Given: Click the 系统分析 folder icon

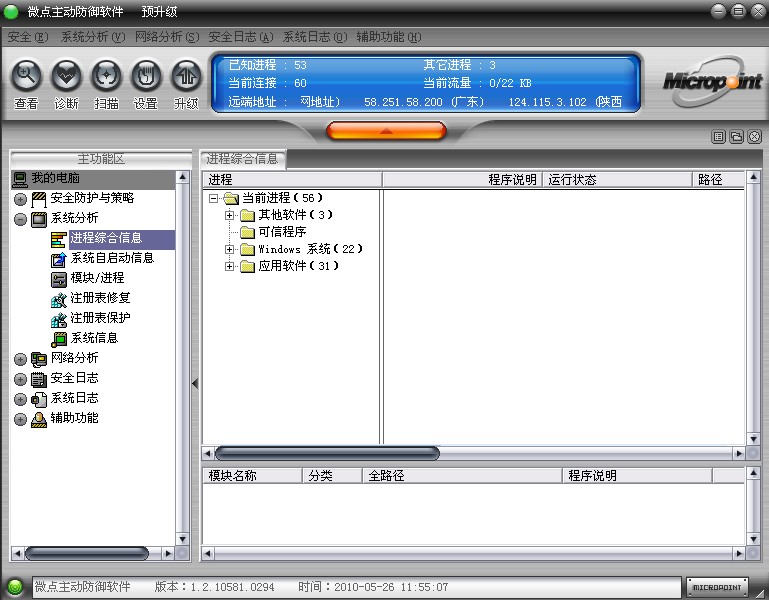Looking at the screenshot, I should coord(39,219).
